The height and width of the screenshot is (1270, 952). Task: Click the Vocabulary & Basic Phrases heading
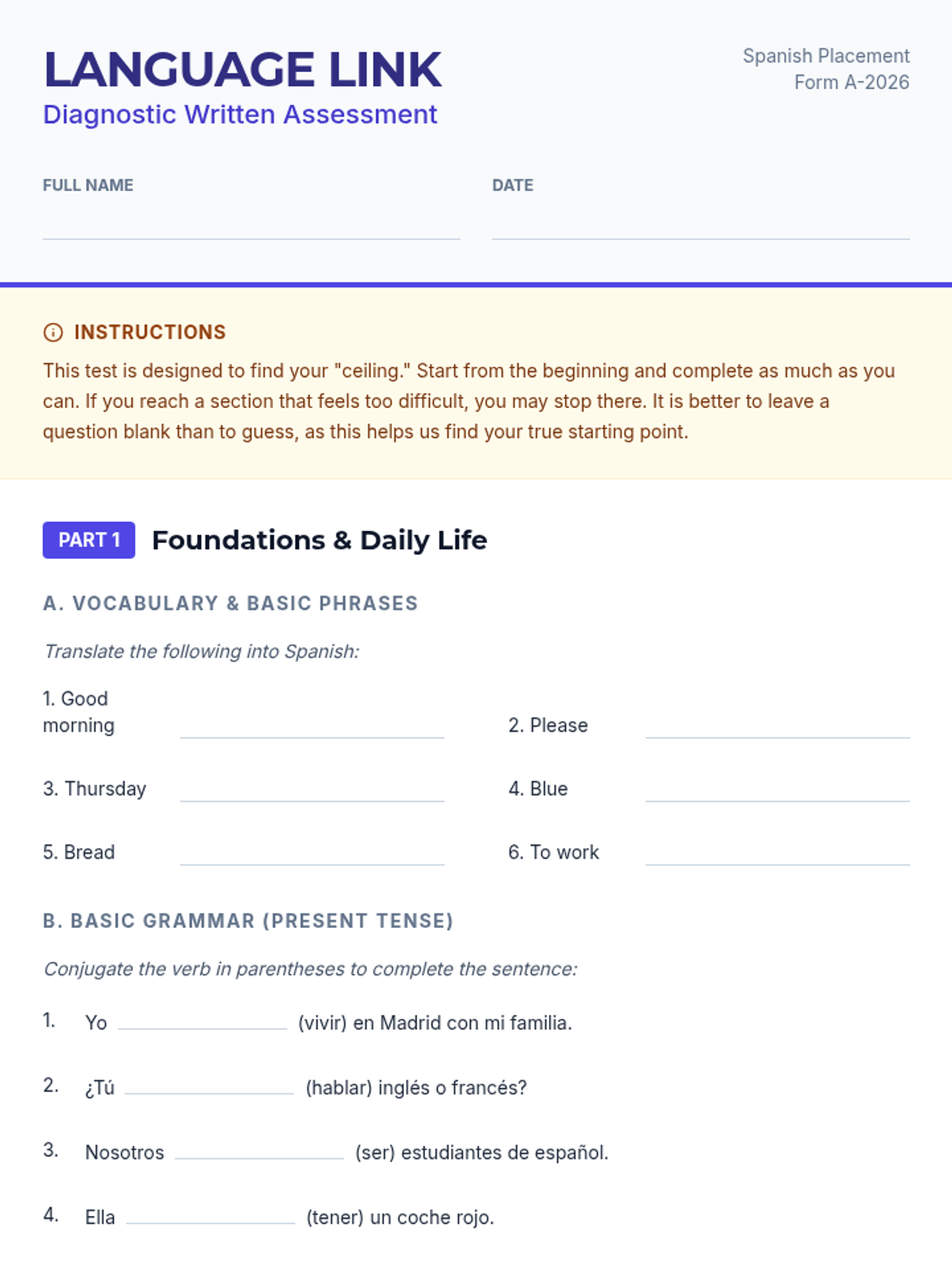(230, 603)
